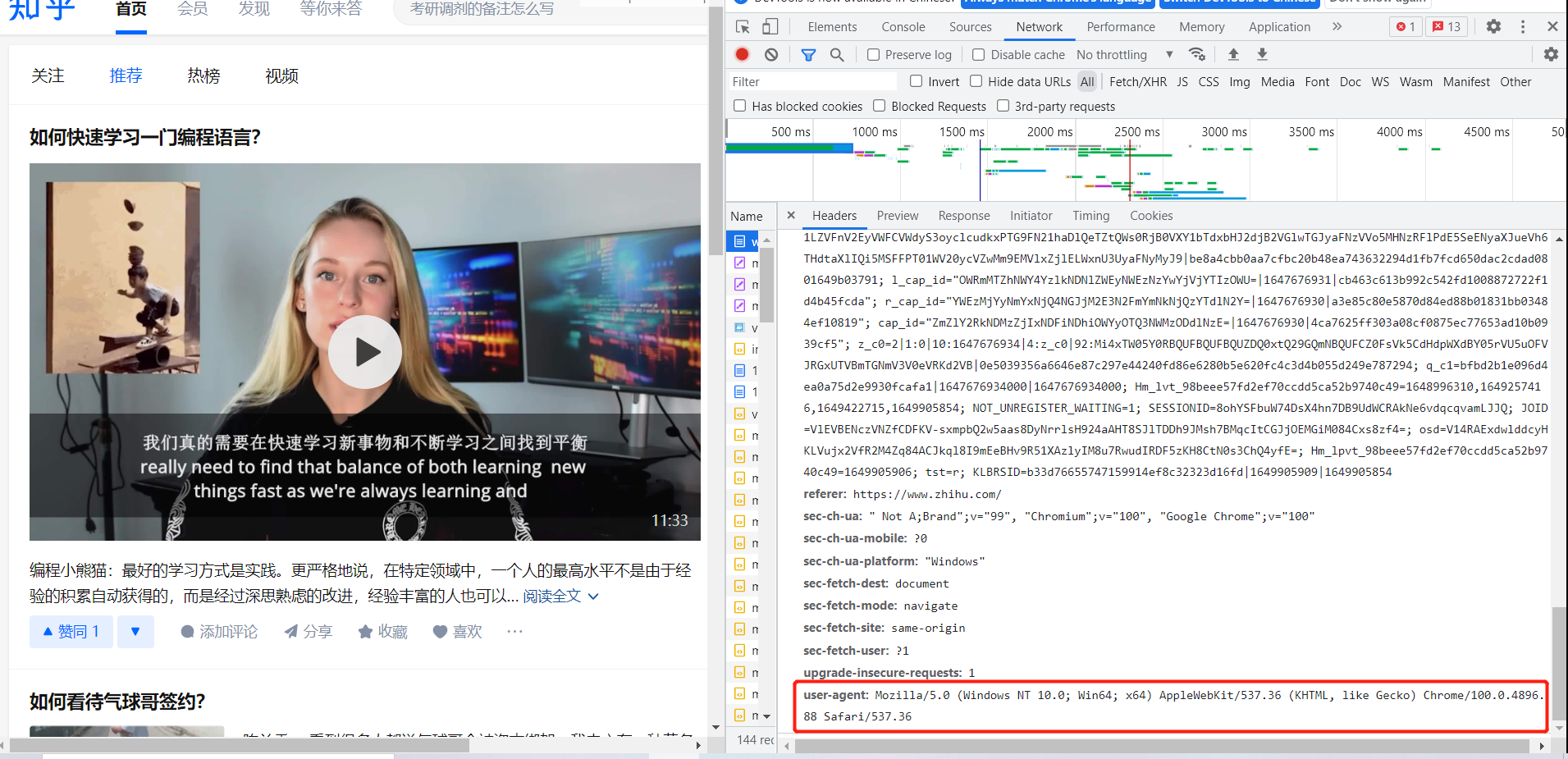1568x759 pixels.
Task: Click 收藏 to bookmark answer
Action: point(382,631)
